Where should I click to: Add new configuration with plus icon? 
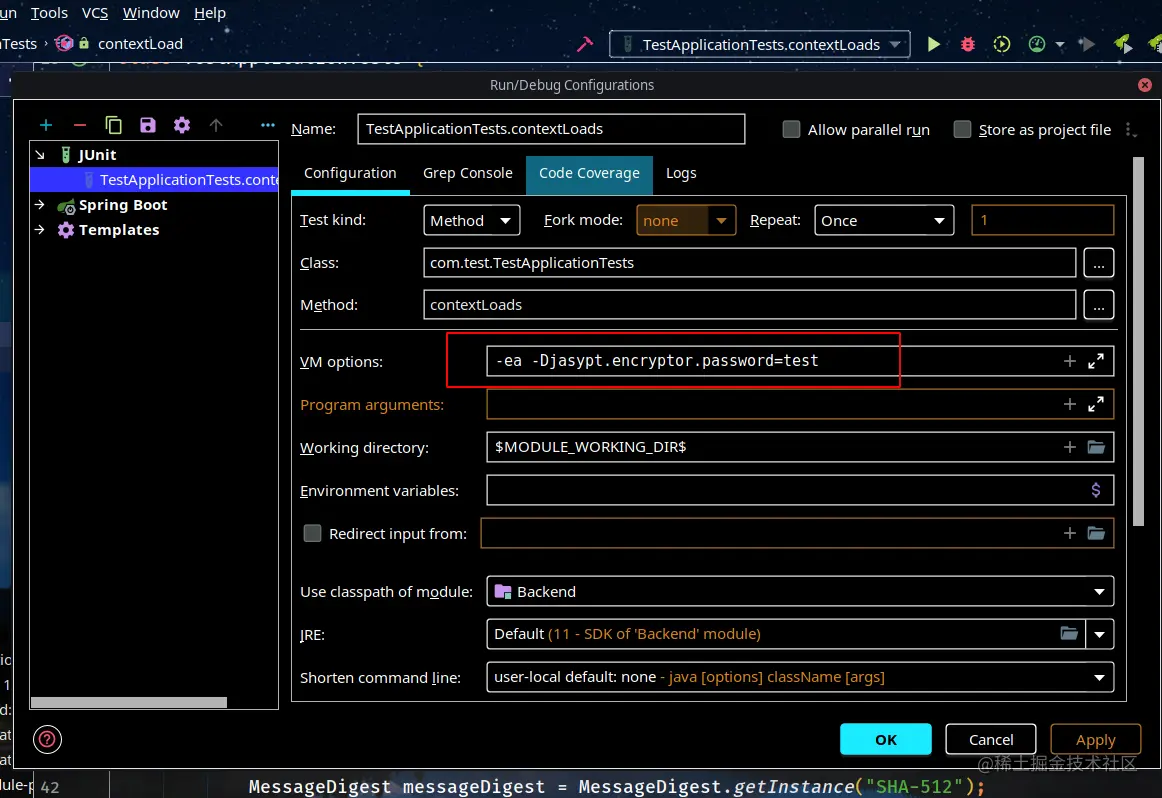46,125
